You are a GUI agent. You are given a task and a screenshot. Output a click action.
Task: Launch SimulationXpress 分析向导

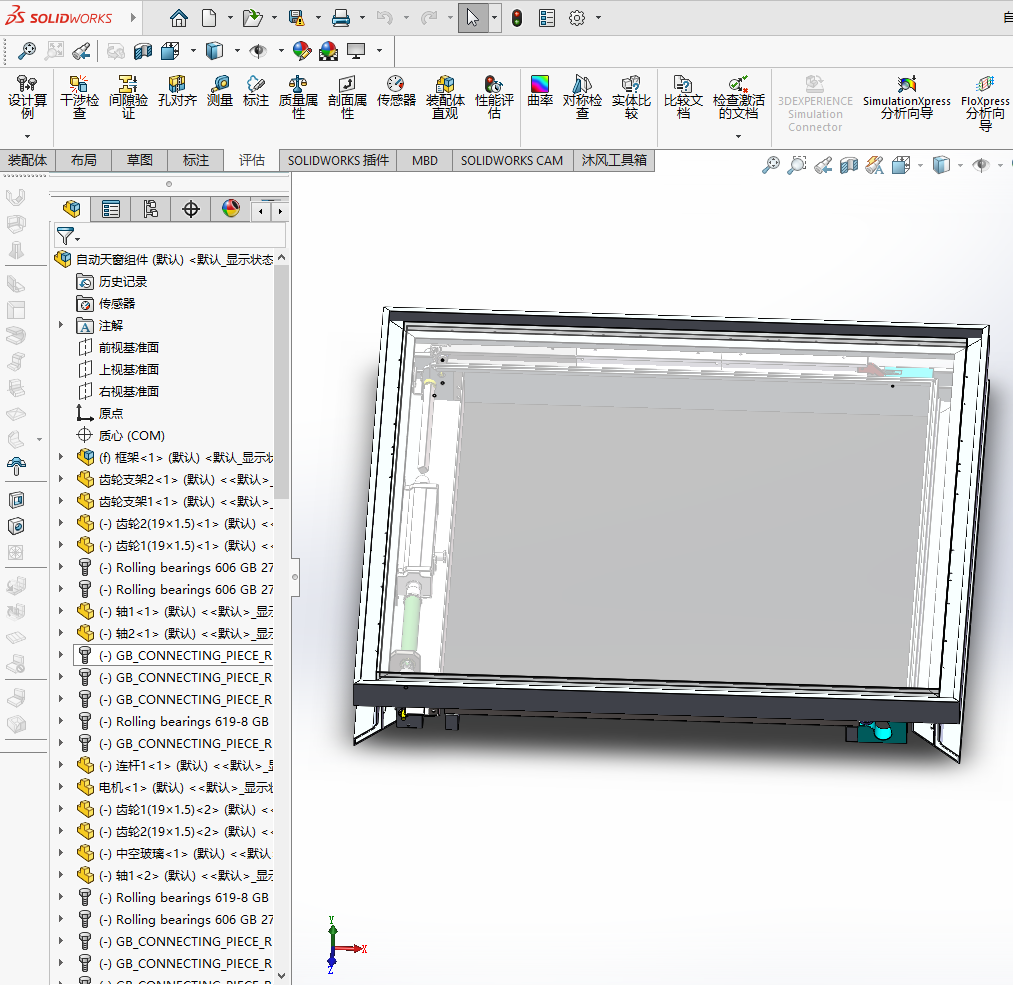[x=905, y=95]
